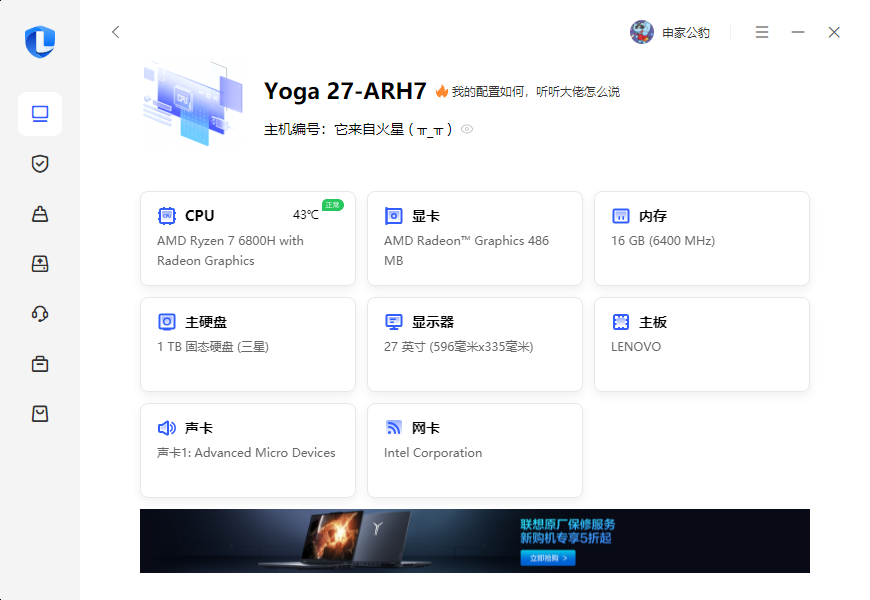Viewport: 870px width, 600px height.
Task: Click the AMD Ryzen 7 6800H description
Action: click(230, 250)
